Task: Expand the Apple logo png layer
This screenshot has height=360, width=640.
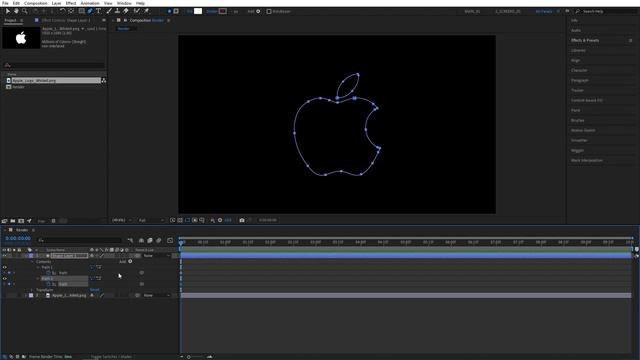Action: [x=25, y=295]
